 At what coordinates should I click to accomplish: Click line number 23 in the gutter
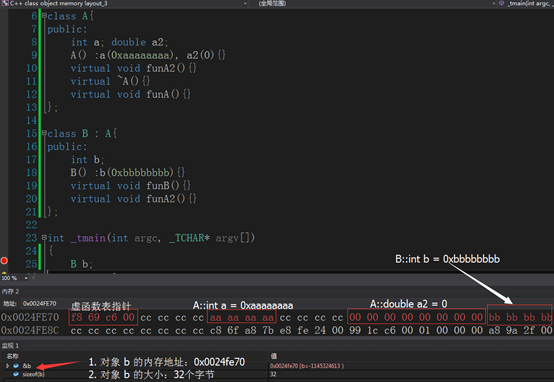pyautogui.click(x=31, y=237)
